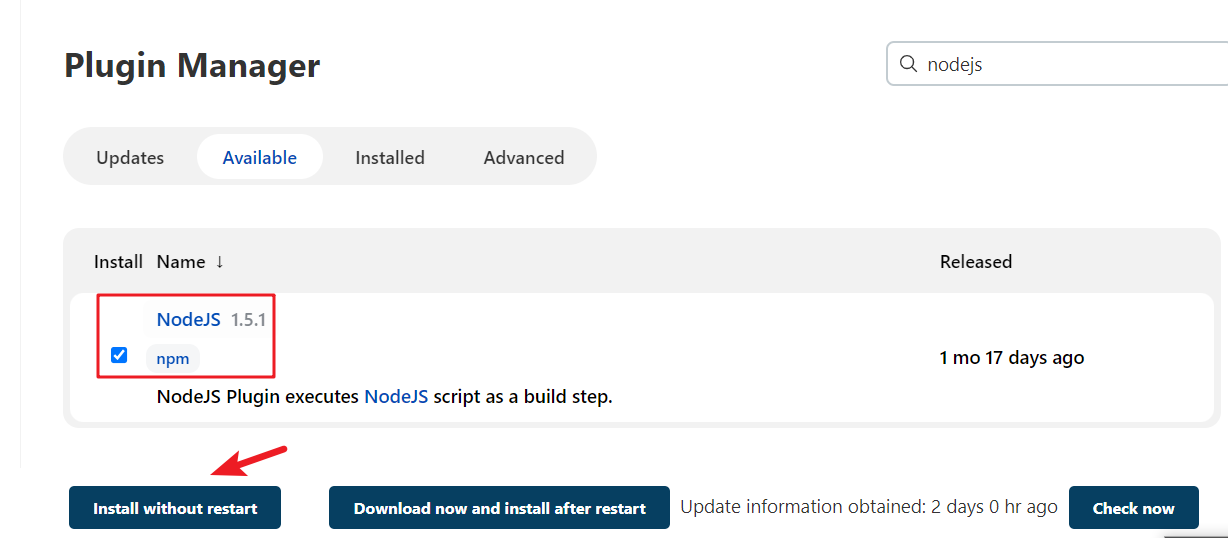This screenshot has height=538, width=1228.
Task: Select the Available tab
Action: (260, 158)
